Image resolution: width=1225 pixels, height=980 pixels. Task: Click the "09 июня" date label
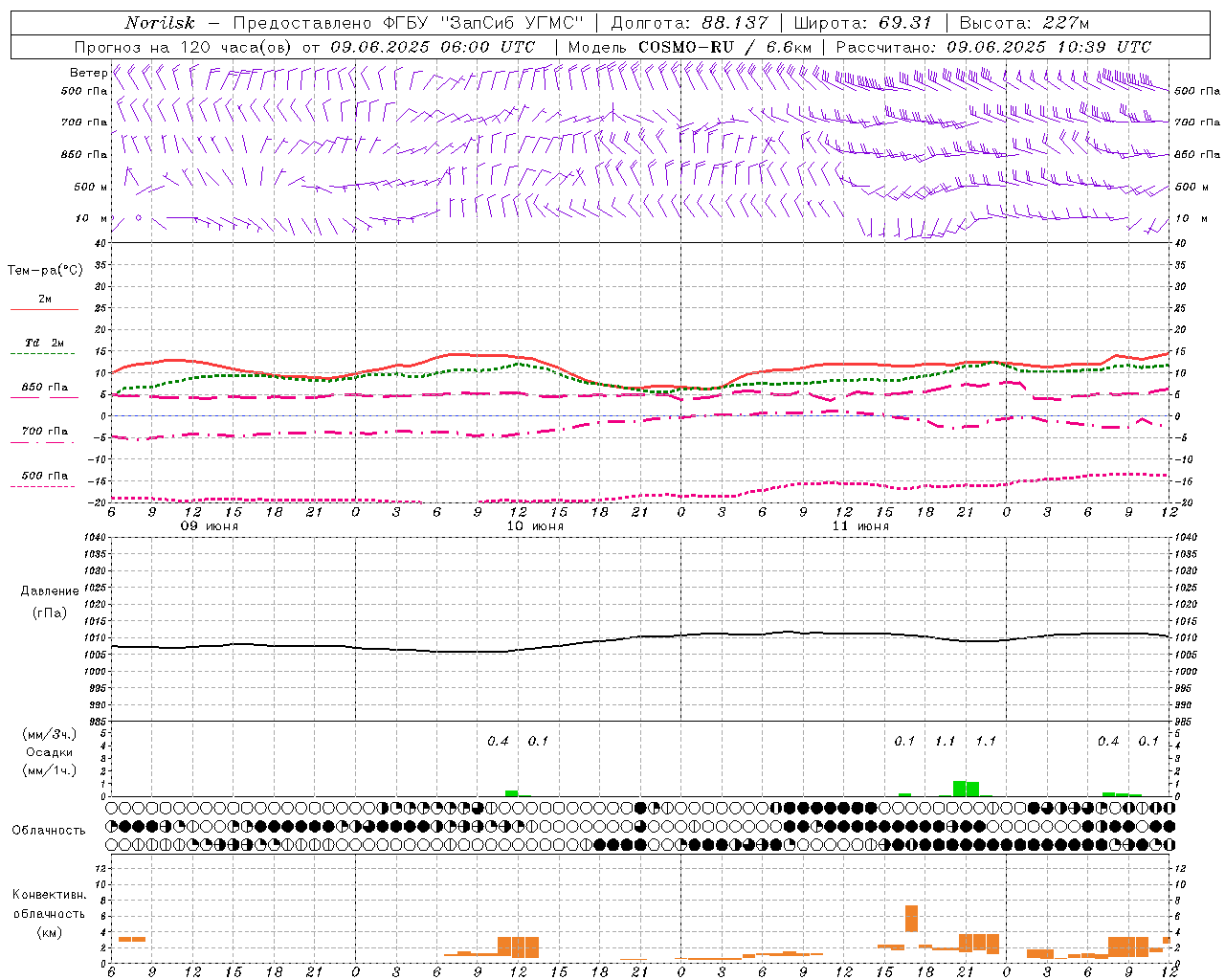click(210, 526)
